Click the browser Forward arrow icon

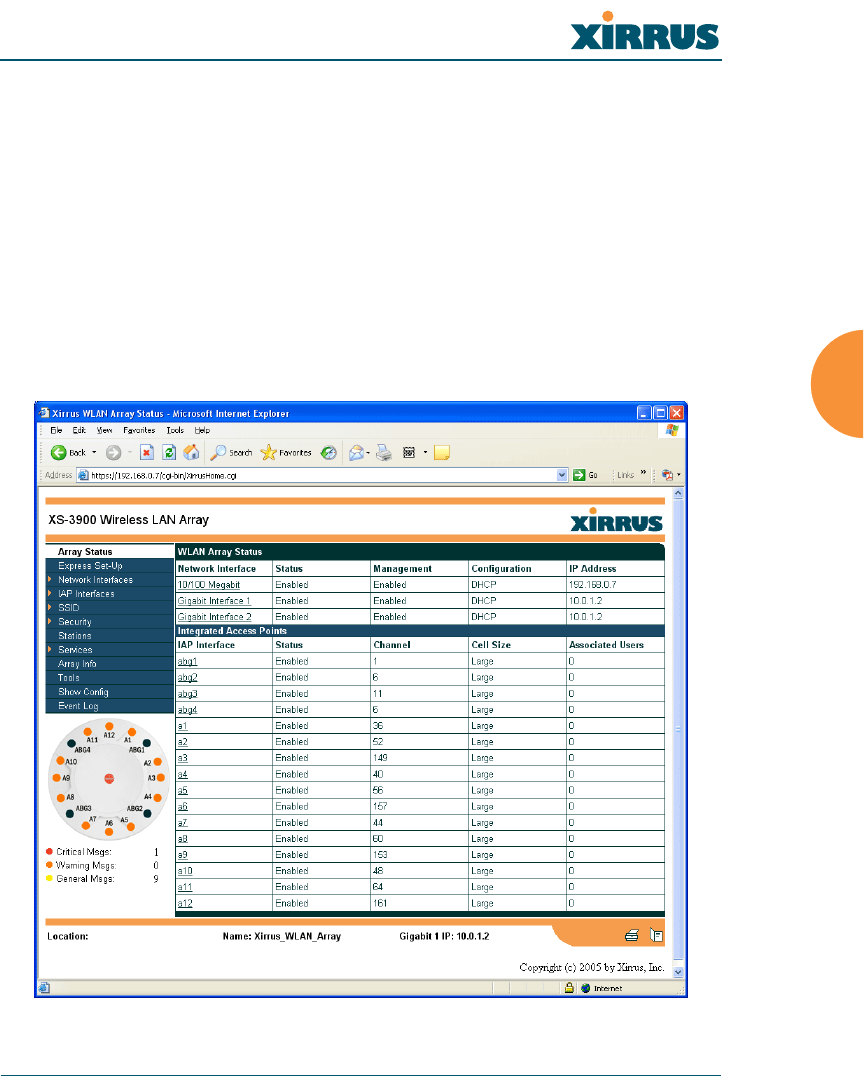coord(113,452)
